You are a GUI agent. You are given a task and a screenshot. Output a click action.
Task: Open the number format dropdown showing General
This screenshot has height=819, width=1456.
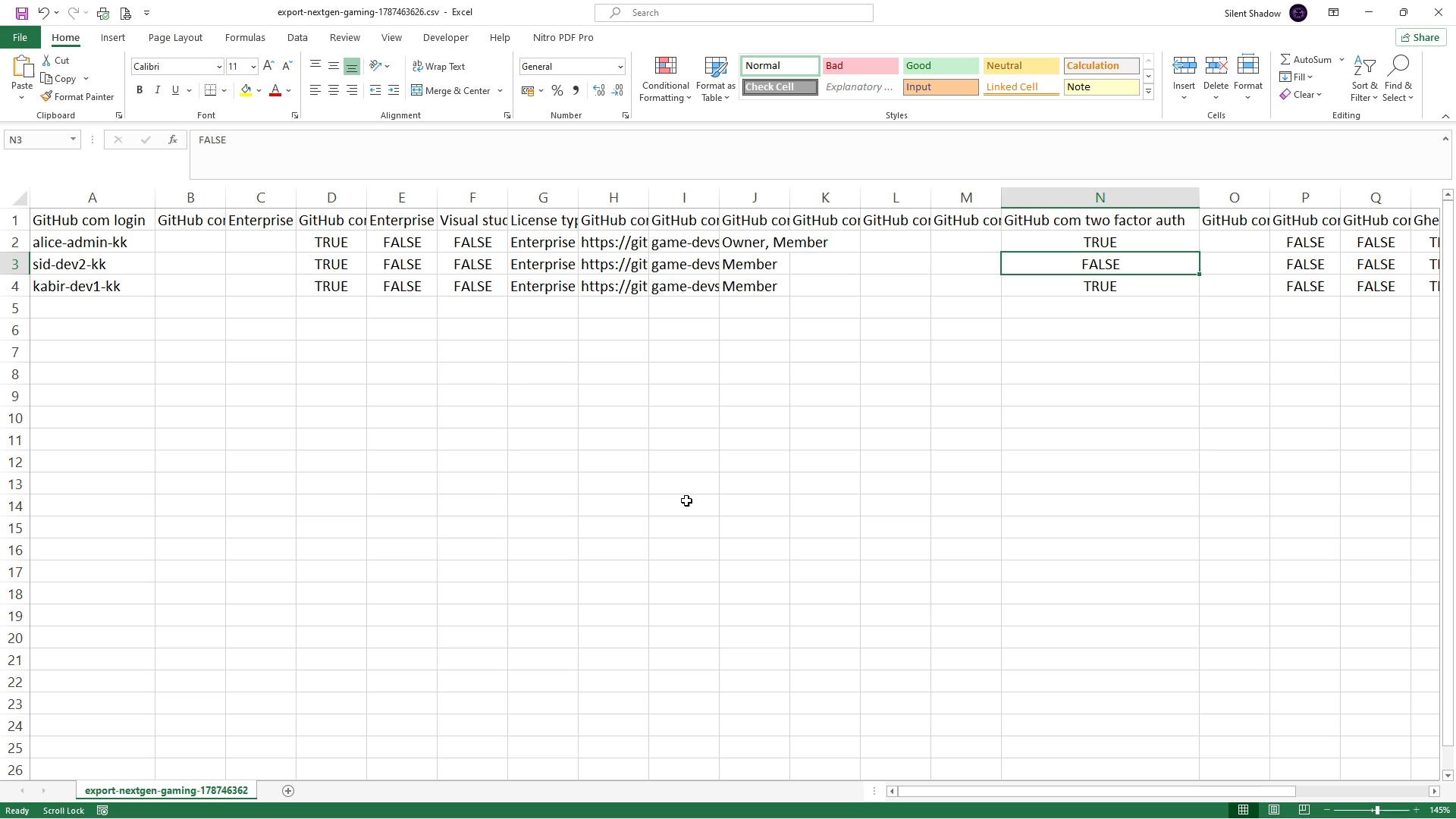point(620,67)
